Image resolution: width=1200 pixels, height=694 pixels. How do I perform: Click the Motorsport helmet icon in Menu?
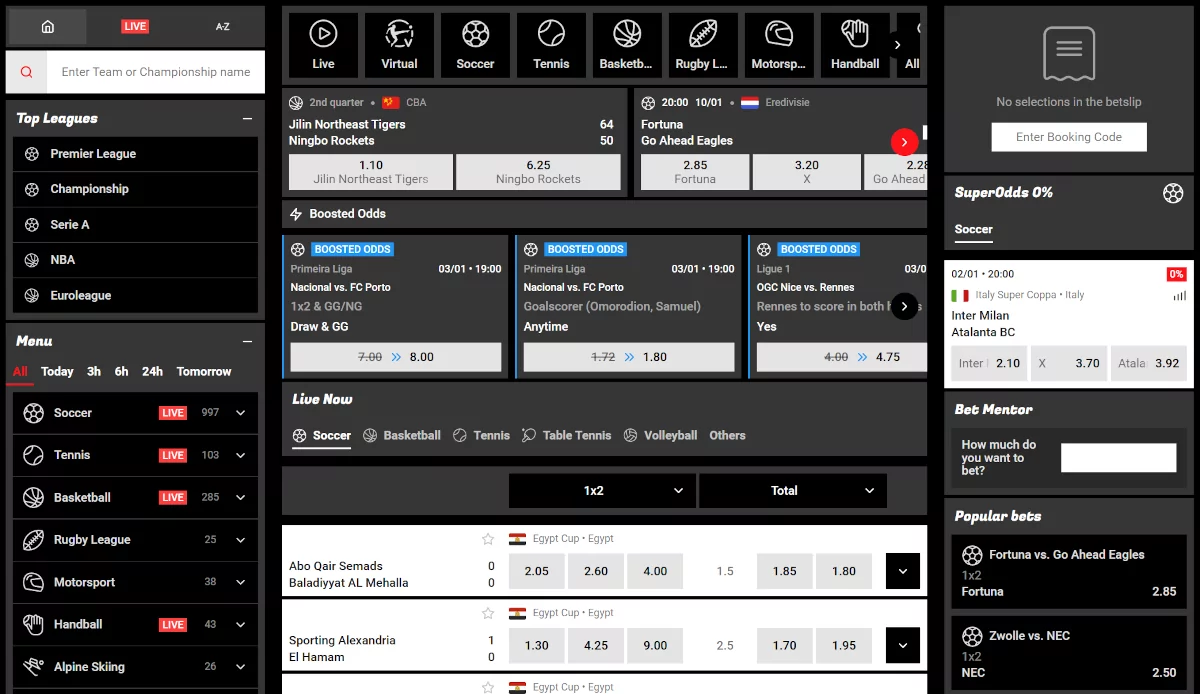tap(34, 582)
